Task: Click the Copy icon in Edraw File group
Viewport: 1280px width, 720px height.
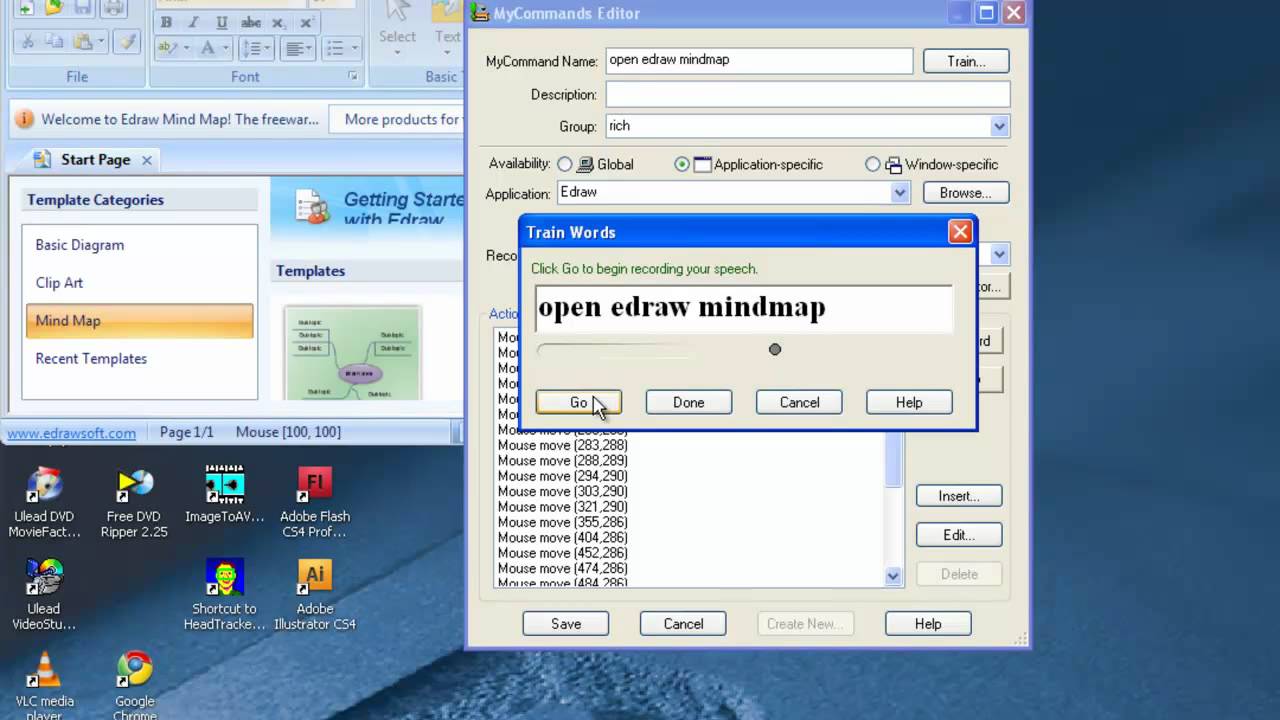Action: pyautogui.click(x=54, y=42)
